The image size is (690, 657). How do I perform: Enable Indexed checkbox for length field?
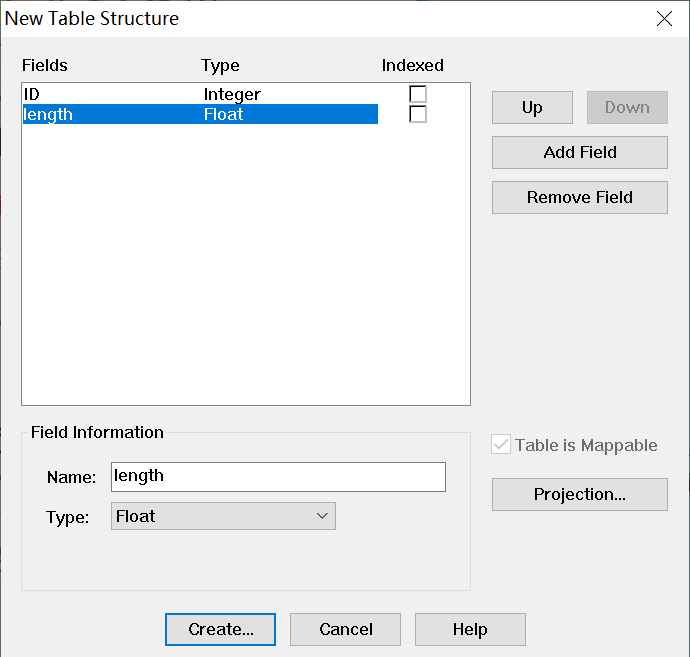click(418, 114)
